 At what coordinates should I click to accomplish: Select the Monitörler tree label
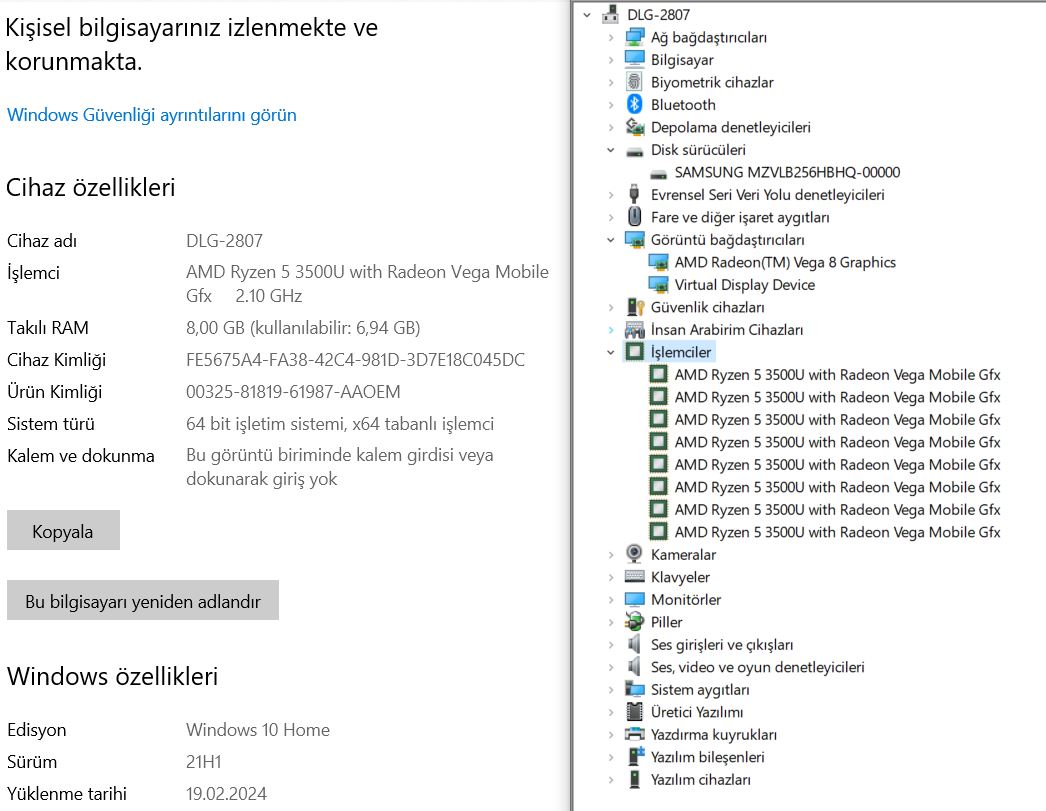point(686,600)
